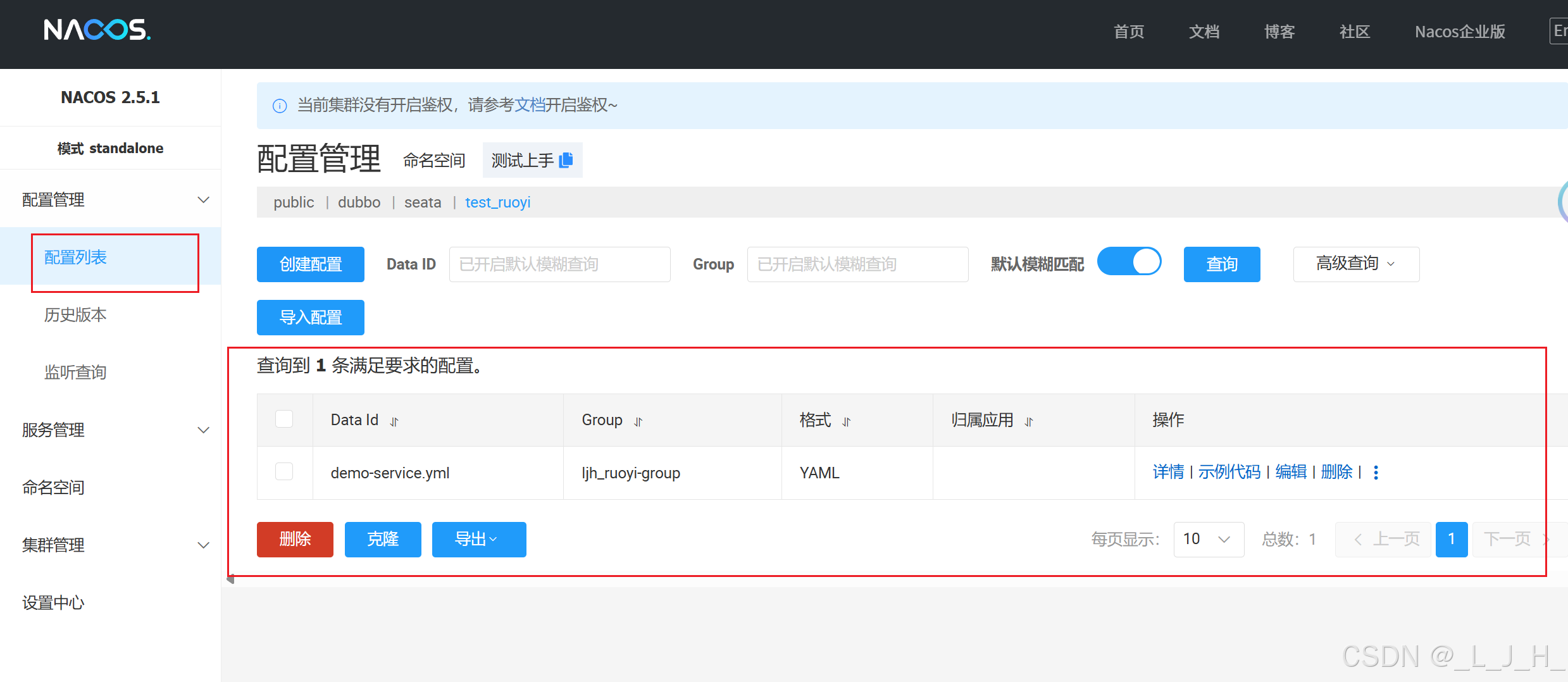Click the 查询 button
Image resolution: width=1568 pixels, height=682 pixels.
coord(1222,264)
